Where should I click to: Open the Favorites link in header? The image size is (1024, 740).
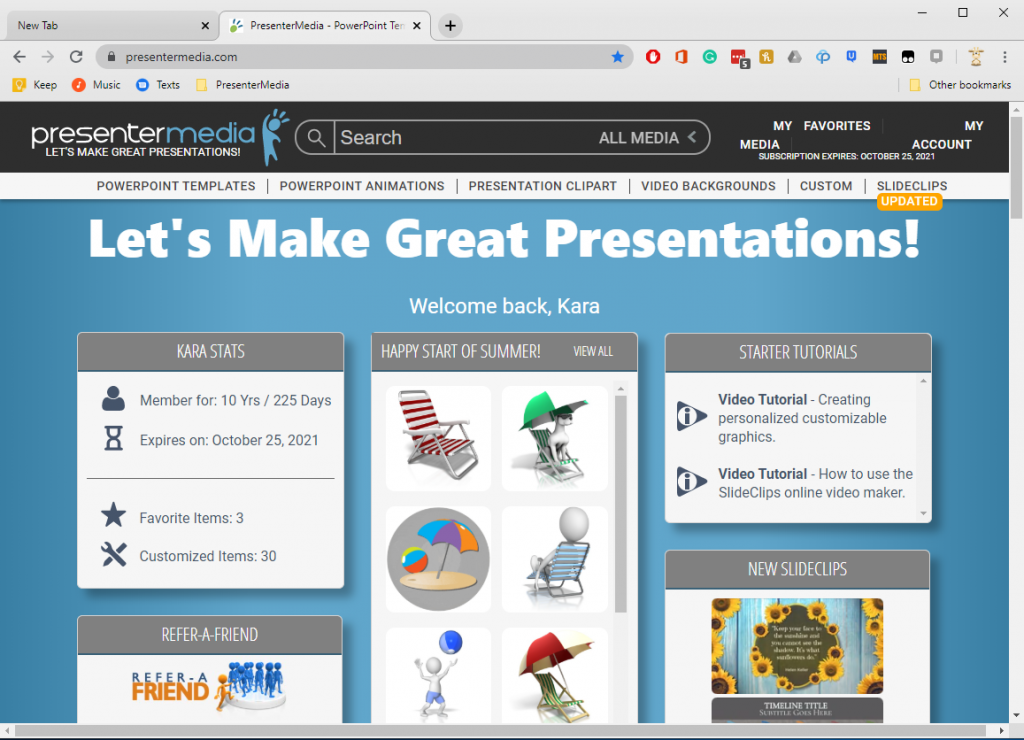[836, 126]
